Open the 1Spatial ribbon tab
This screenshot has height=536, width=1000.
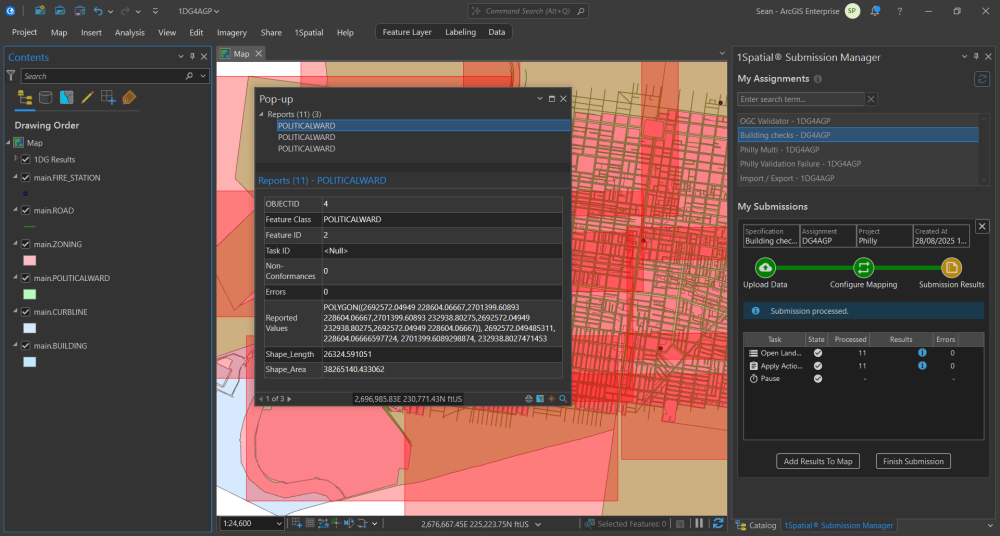pyautogui.click(x=309, y=33)
